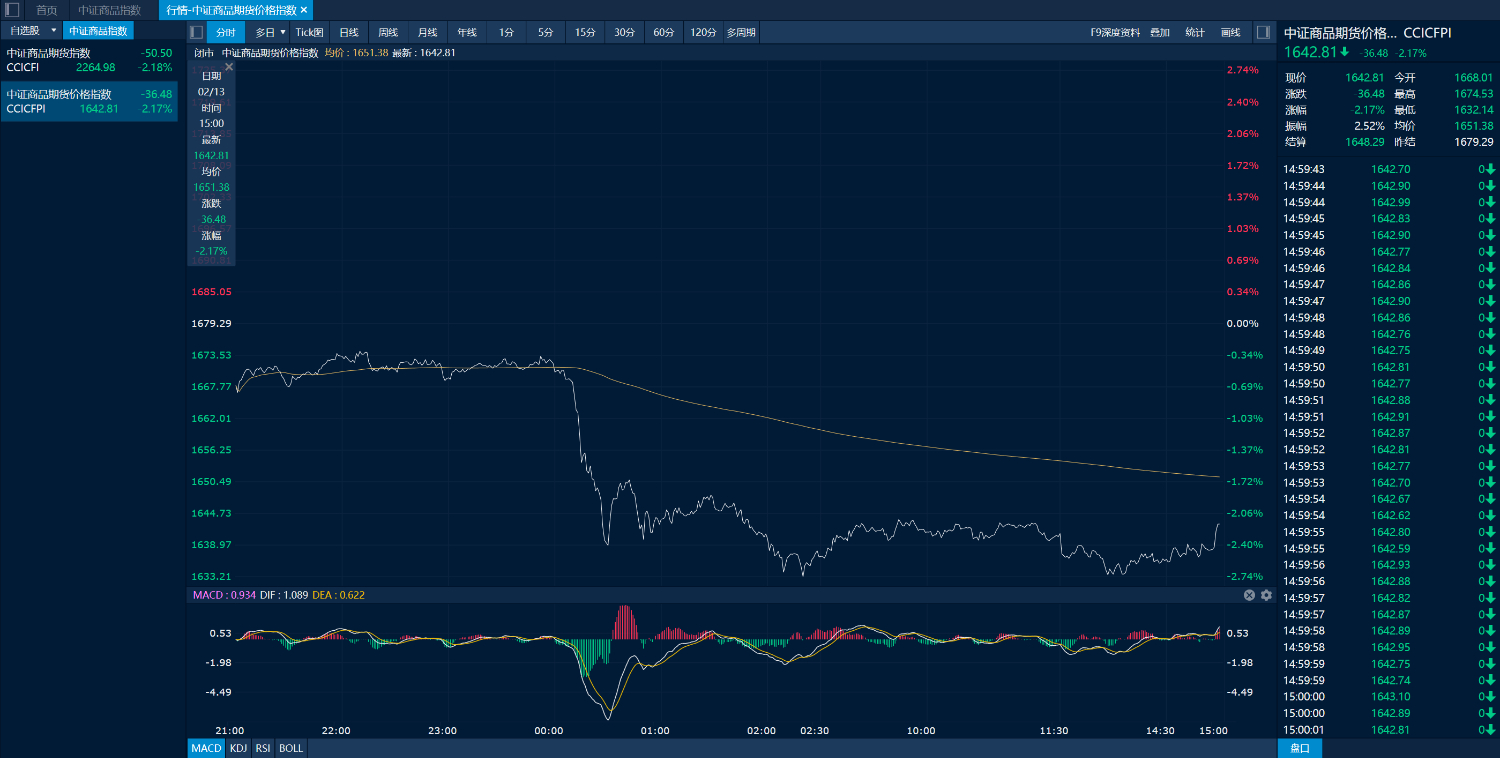Toggle the right quote panel icon
1500x758 pixels.
click(x=1263, y=32)
